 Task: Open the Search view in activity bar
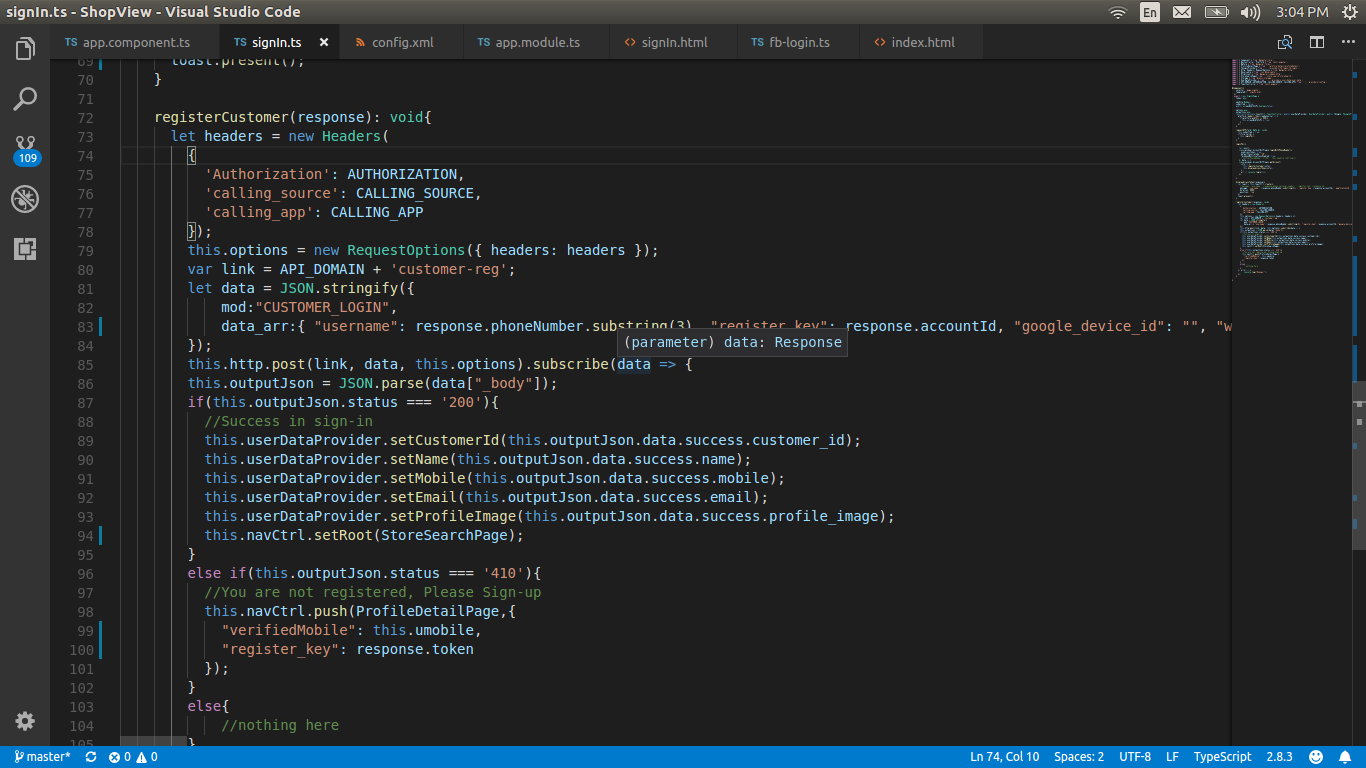tap(25, 98)
